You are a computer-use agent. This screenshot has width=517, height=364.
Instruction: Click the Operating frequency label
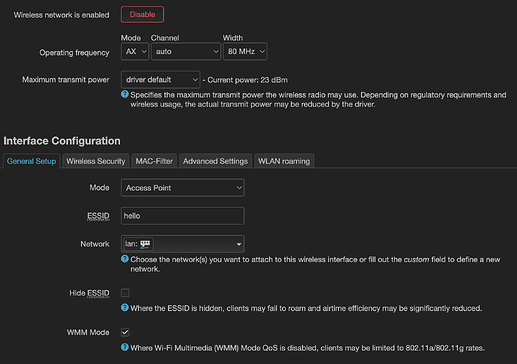pos(74,53)
